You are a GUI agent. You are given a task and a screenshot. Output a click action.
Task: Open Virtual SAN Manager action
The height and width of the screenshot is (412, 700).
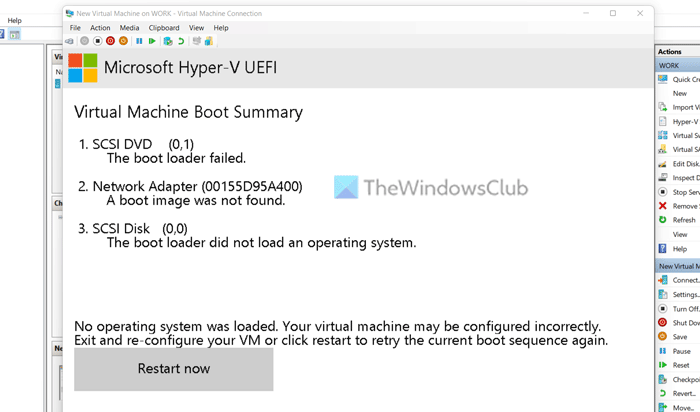679,150
